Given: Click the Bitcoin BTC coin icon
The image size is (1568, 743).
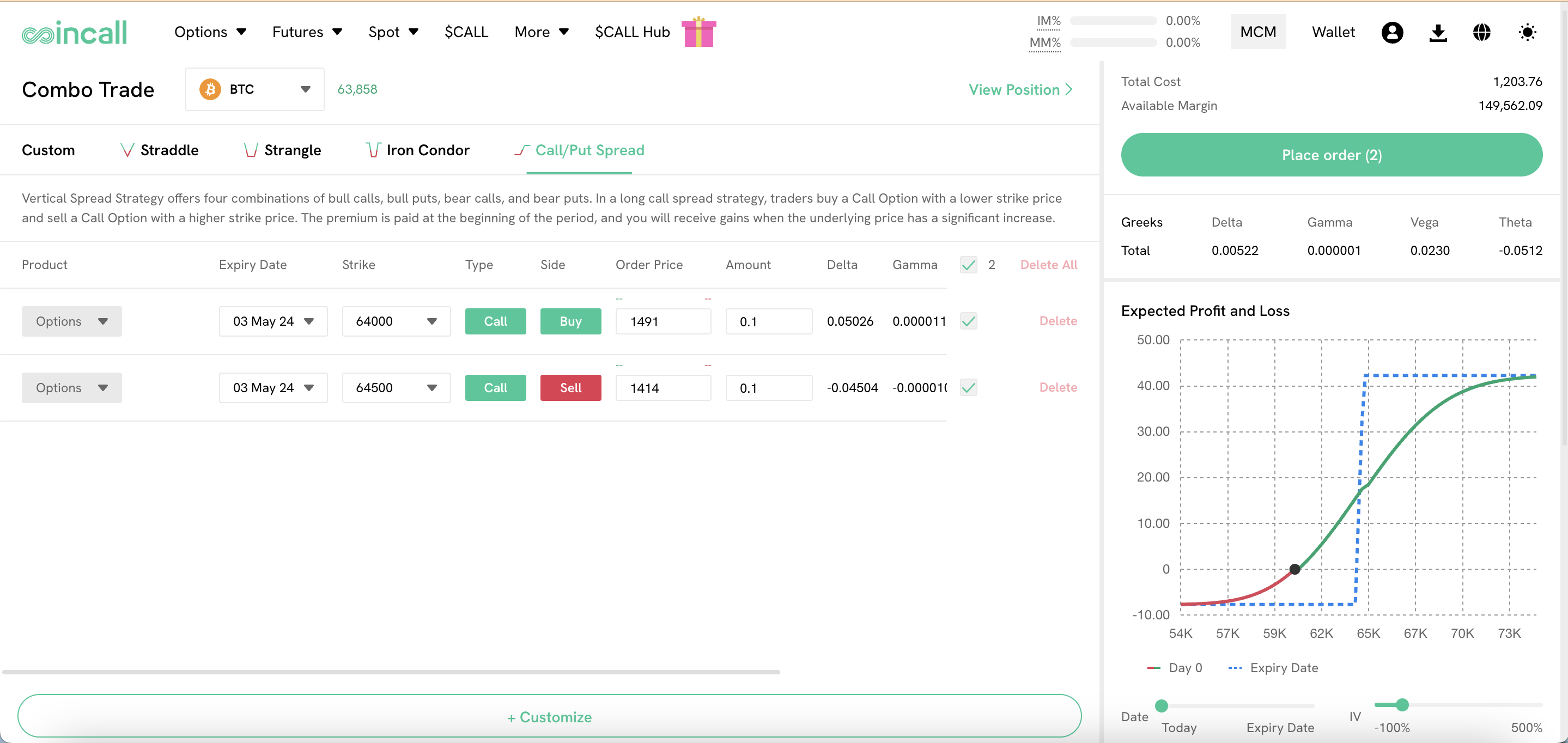Looking at the screenshot, I should [x=210, y=89].
